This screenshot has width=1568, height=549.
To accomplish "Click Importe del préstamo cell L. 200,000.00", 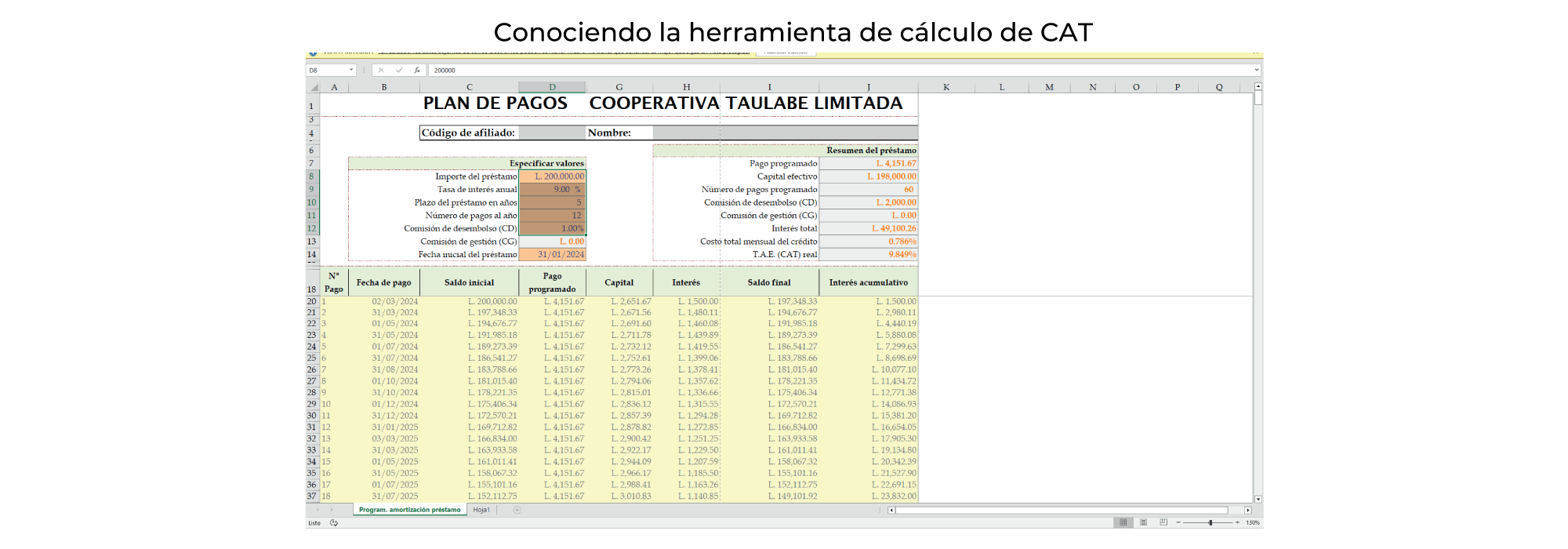I will click(x=552, y=176).
